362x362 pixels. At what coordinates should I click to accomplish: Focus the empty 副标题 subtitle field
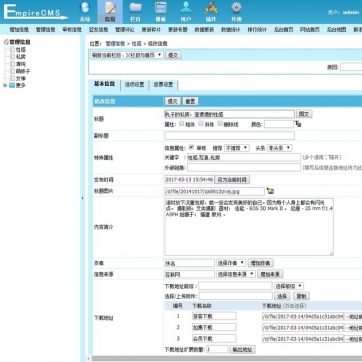230,135
